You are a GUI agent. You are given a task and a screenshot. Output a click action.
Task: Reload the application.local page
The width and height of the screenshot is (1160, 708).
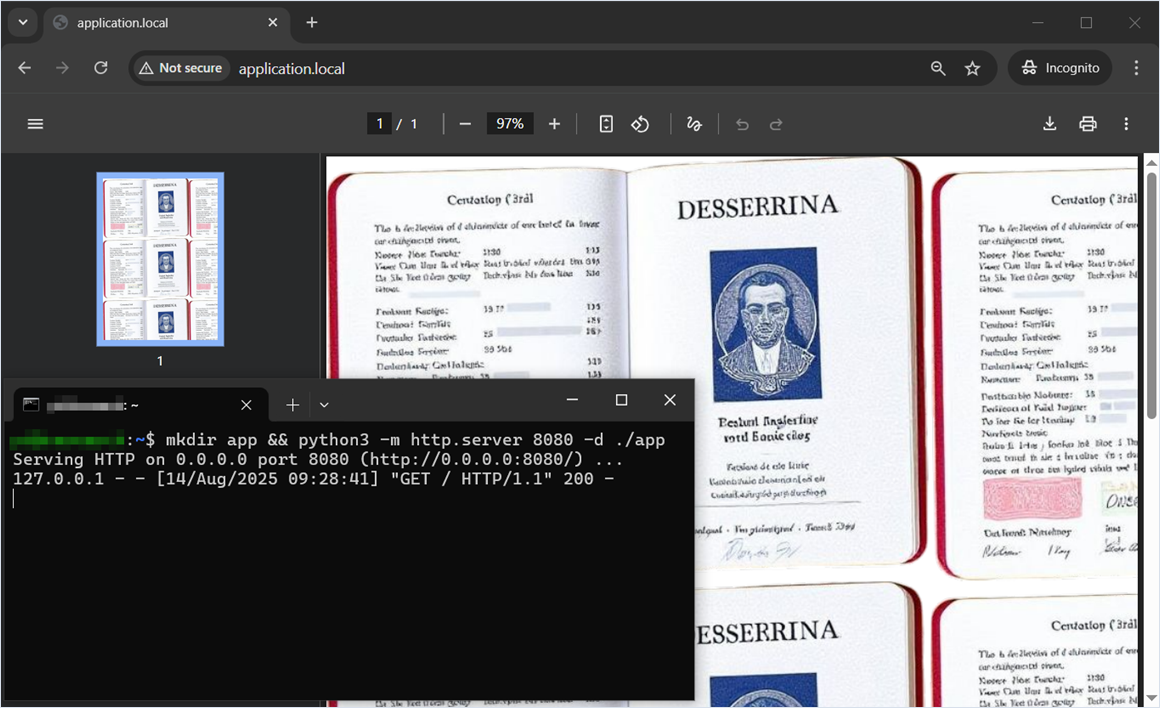[x=101, y=68]
